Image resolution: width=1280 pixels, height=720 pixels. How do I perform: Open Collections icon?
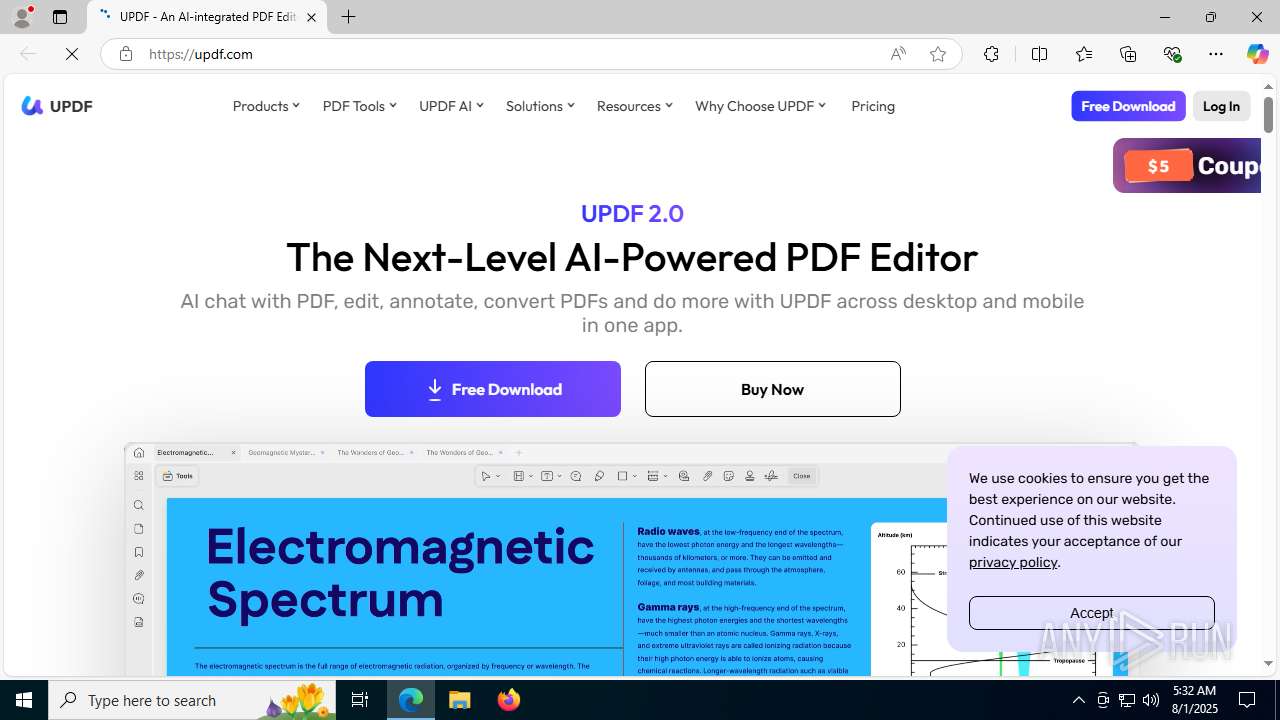coord(1128,54)
